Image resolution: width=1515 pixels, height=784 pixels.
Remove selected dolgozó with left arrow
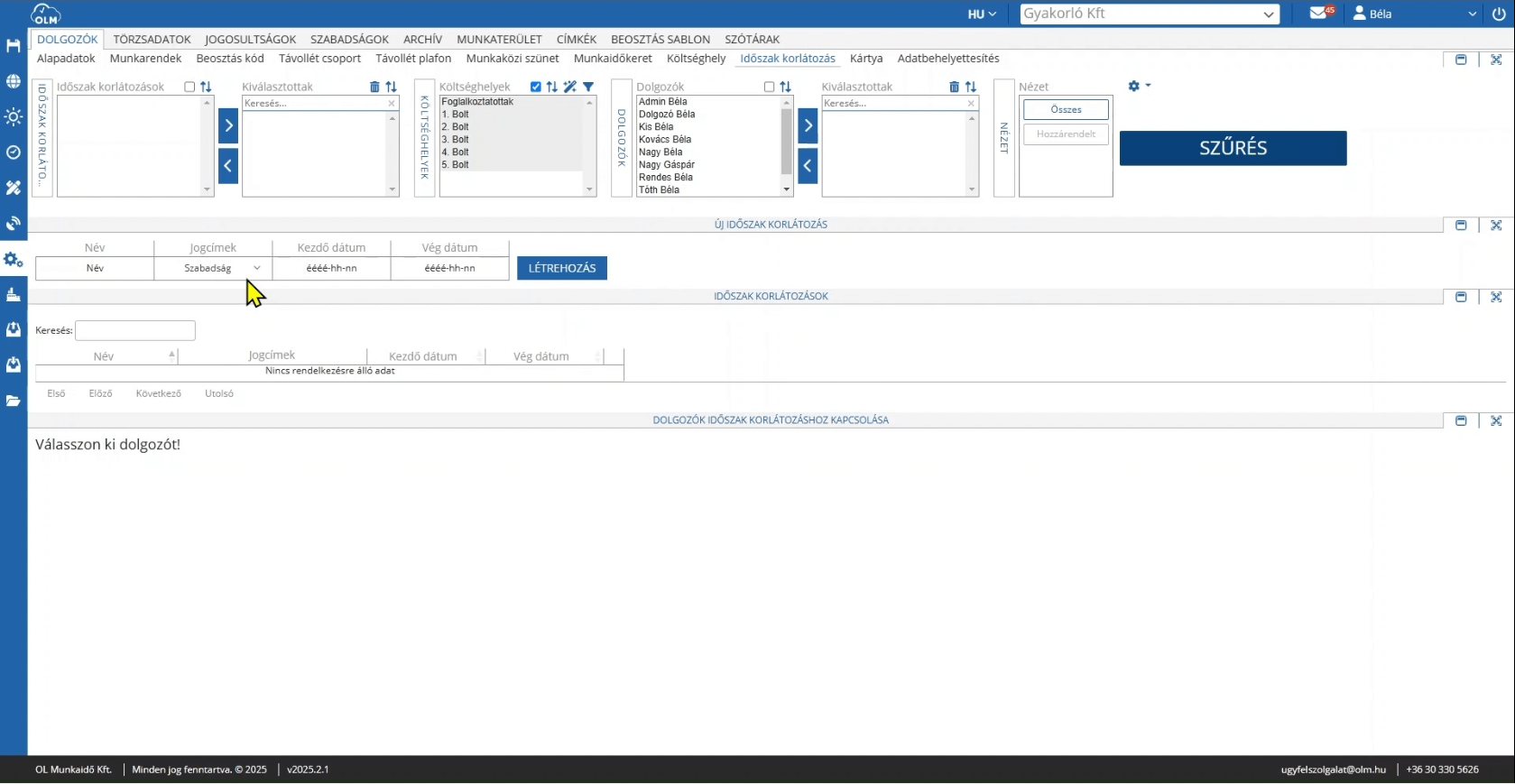coord(808,166)
